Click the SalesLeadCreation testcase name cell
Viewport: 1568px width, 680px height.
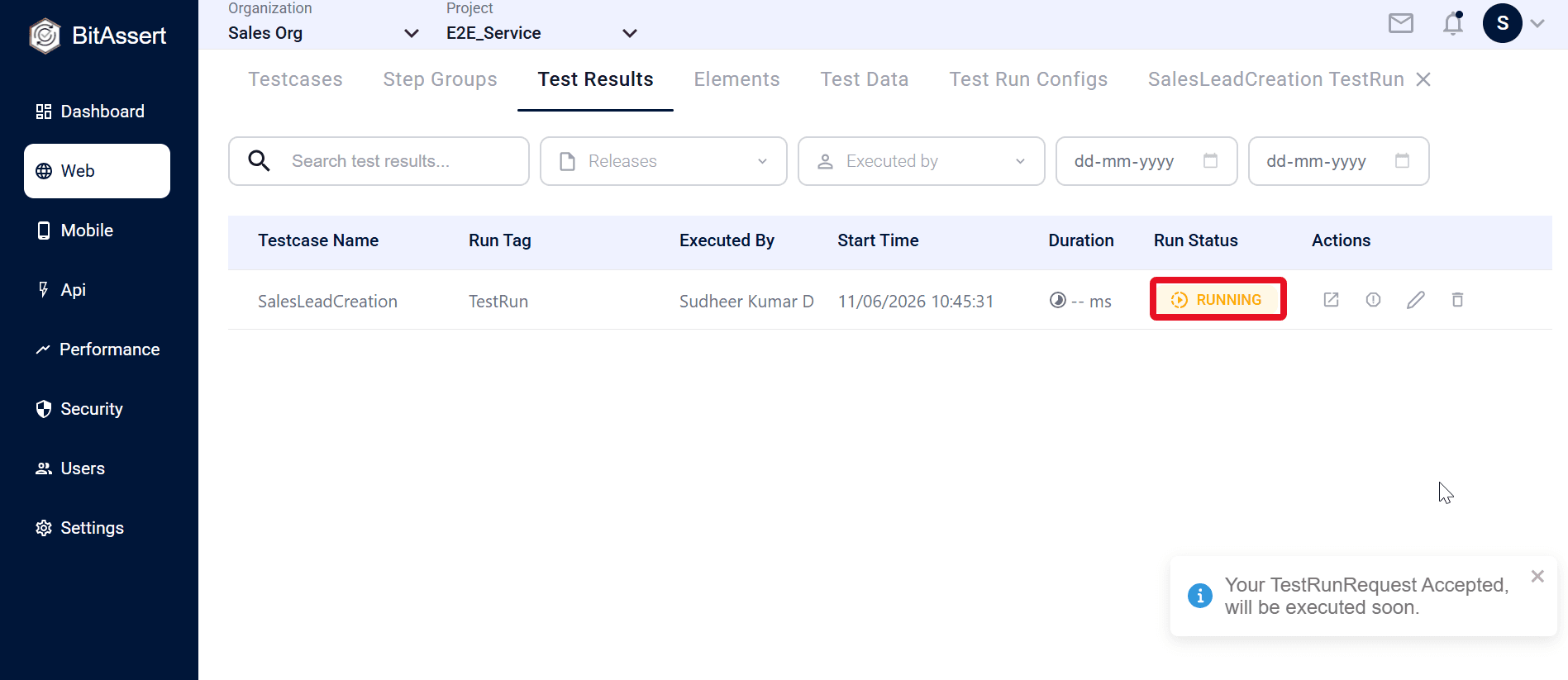[327, 302]
